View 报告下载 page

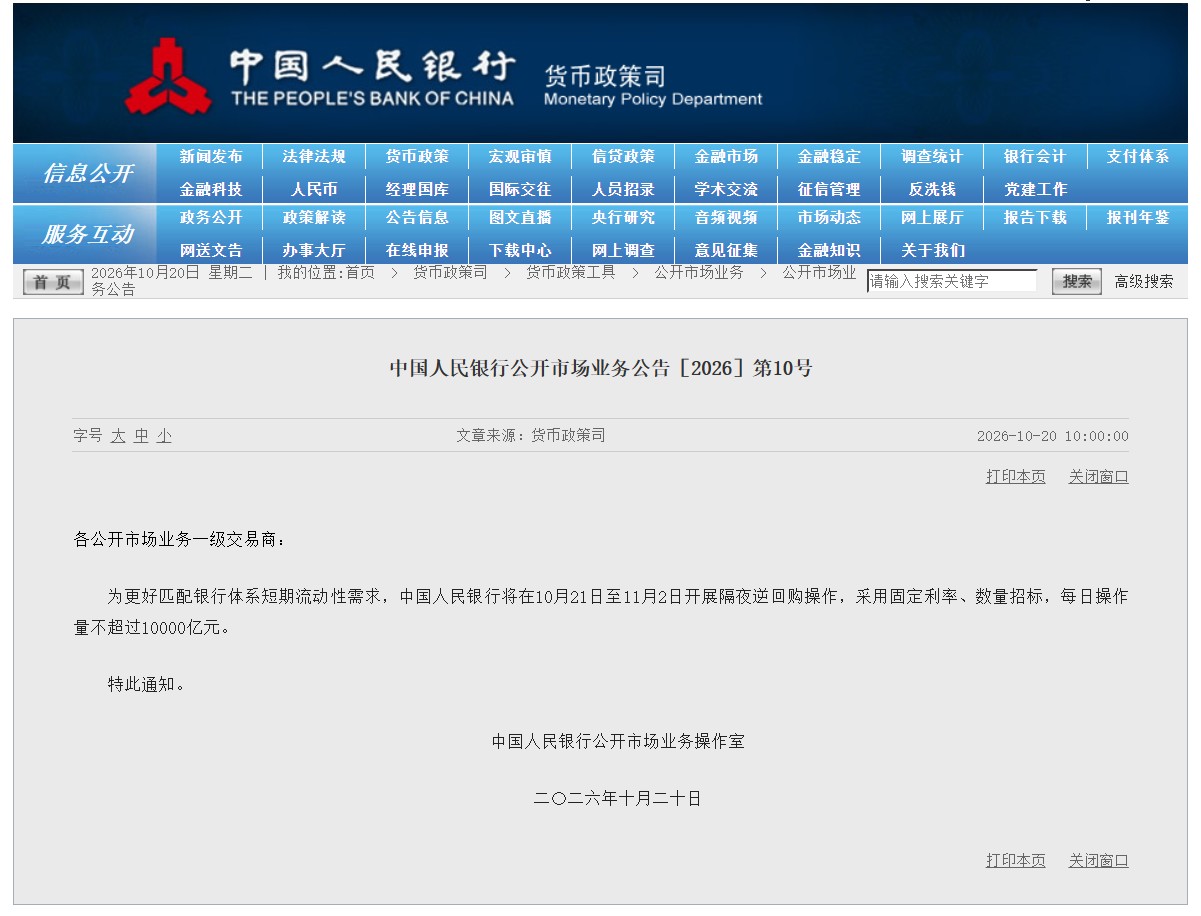point(1035,218)
